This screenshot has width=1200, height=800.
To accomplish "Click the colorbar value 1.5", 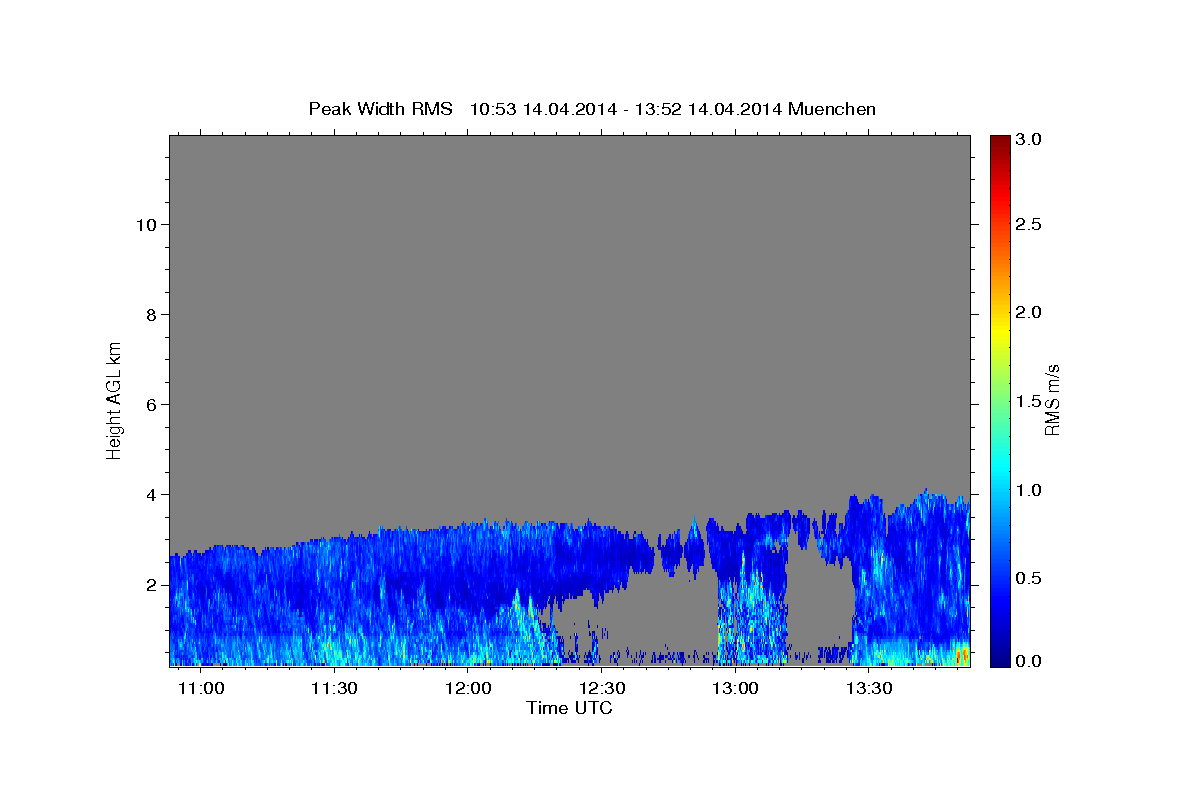I will point(1029,402).
